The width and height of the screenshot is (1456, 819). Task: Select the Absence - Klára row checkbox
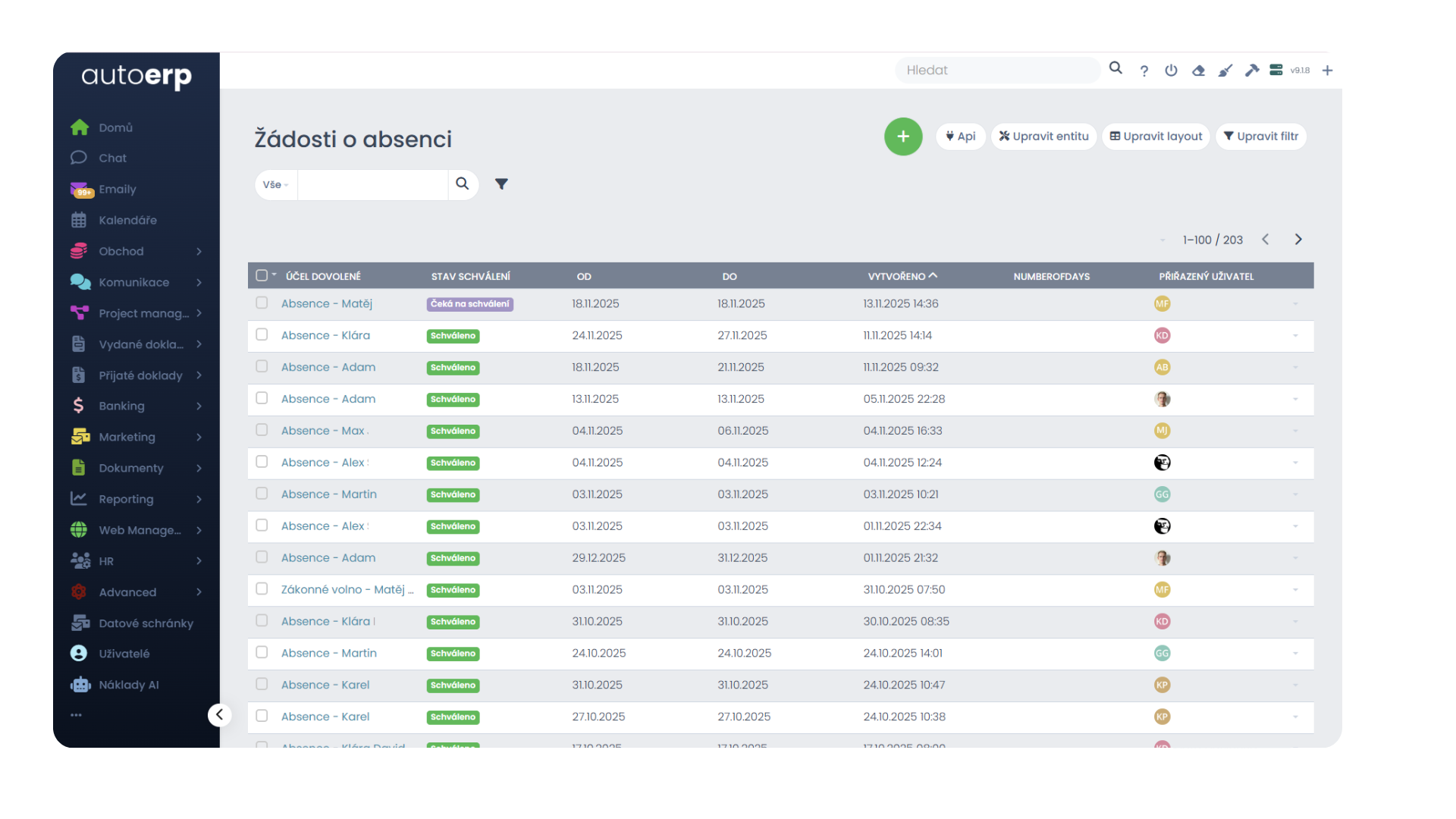(262, 335)
